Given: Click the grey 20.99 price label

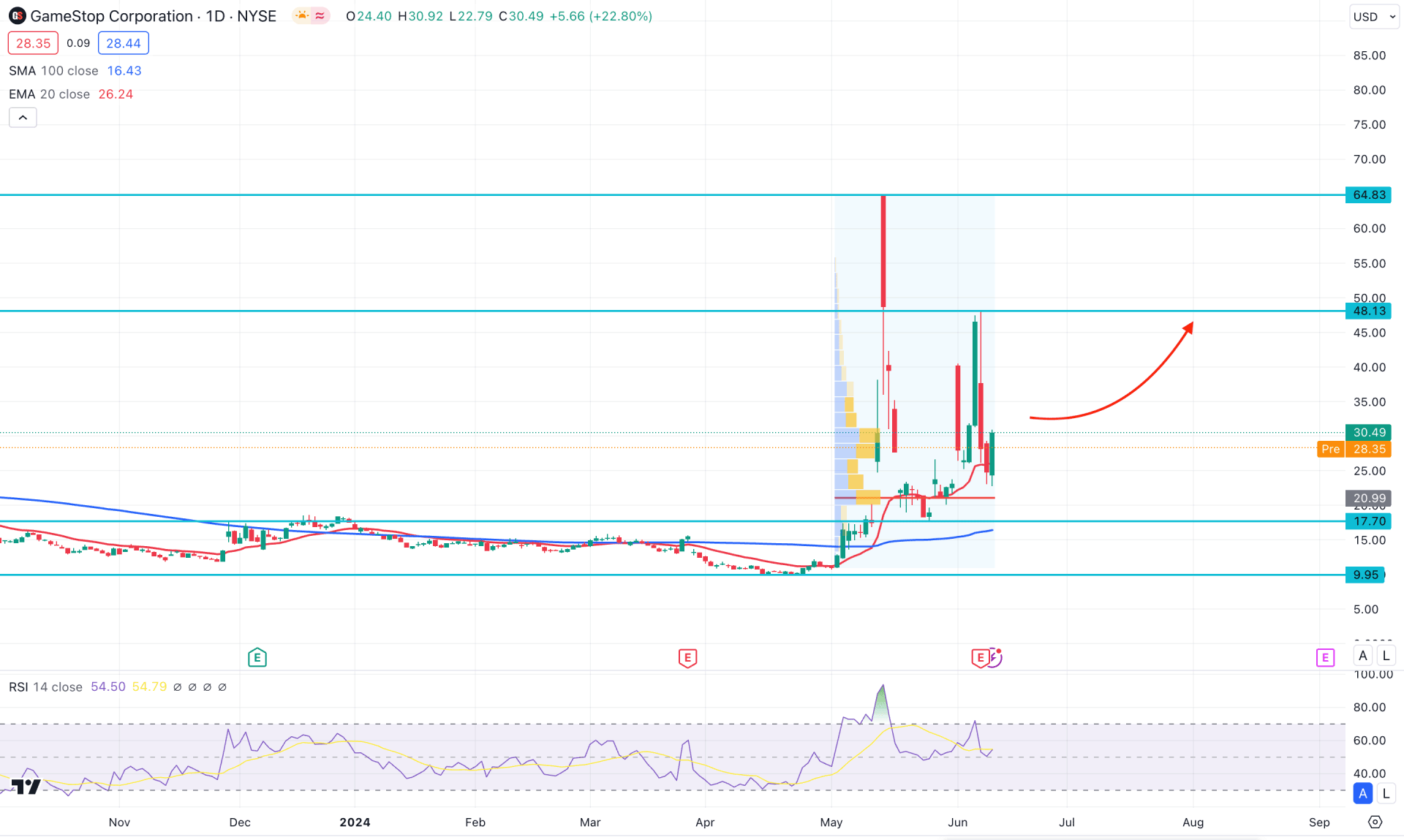Looking at the screenshot, I should pyautogui.click(x=1369, y=499).
